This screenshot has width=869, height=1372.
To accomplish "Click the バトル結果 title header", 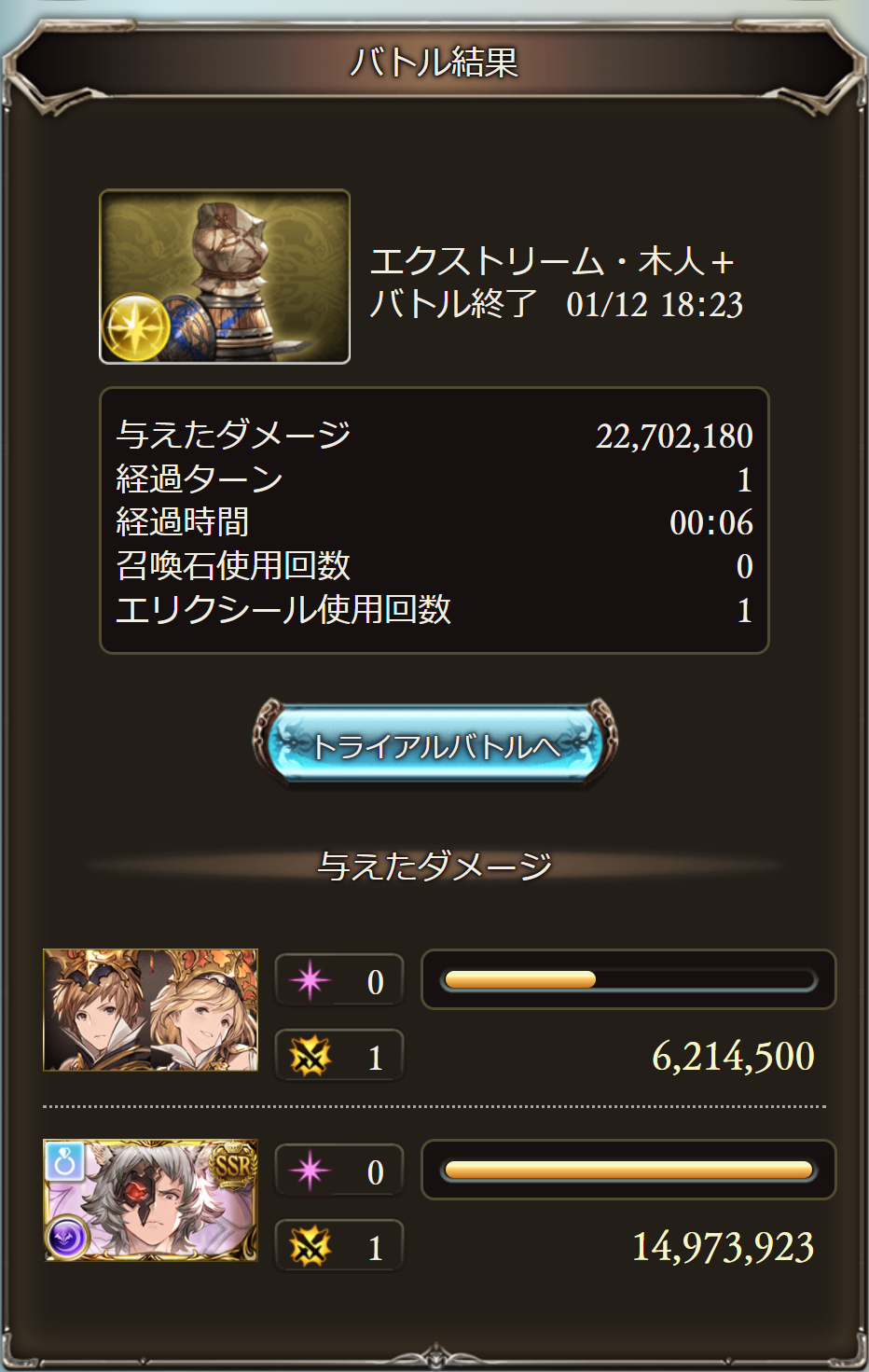I will click(434, 62).
